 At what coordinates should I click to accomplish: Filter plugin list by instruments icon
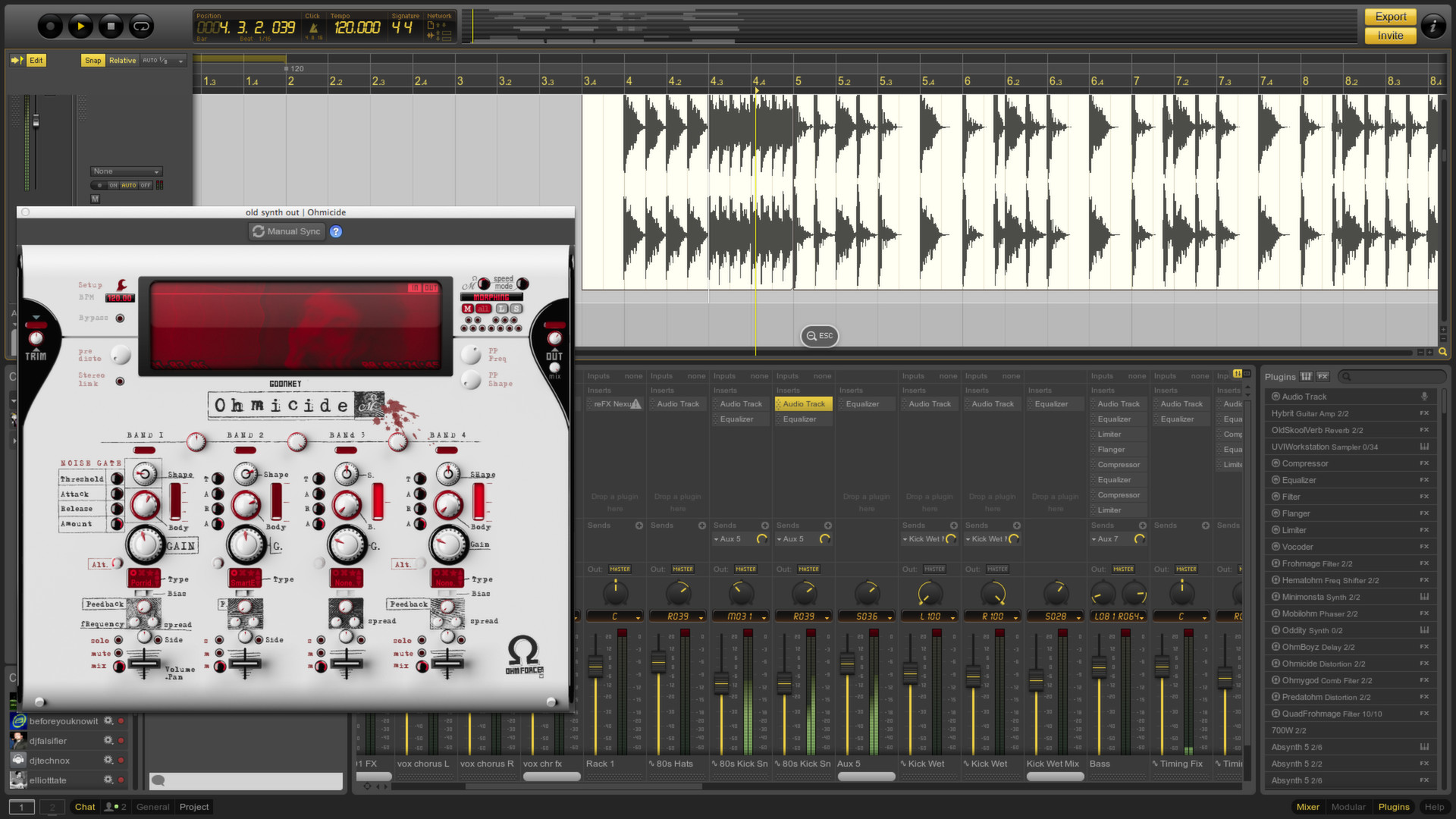click(1305, 376)
